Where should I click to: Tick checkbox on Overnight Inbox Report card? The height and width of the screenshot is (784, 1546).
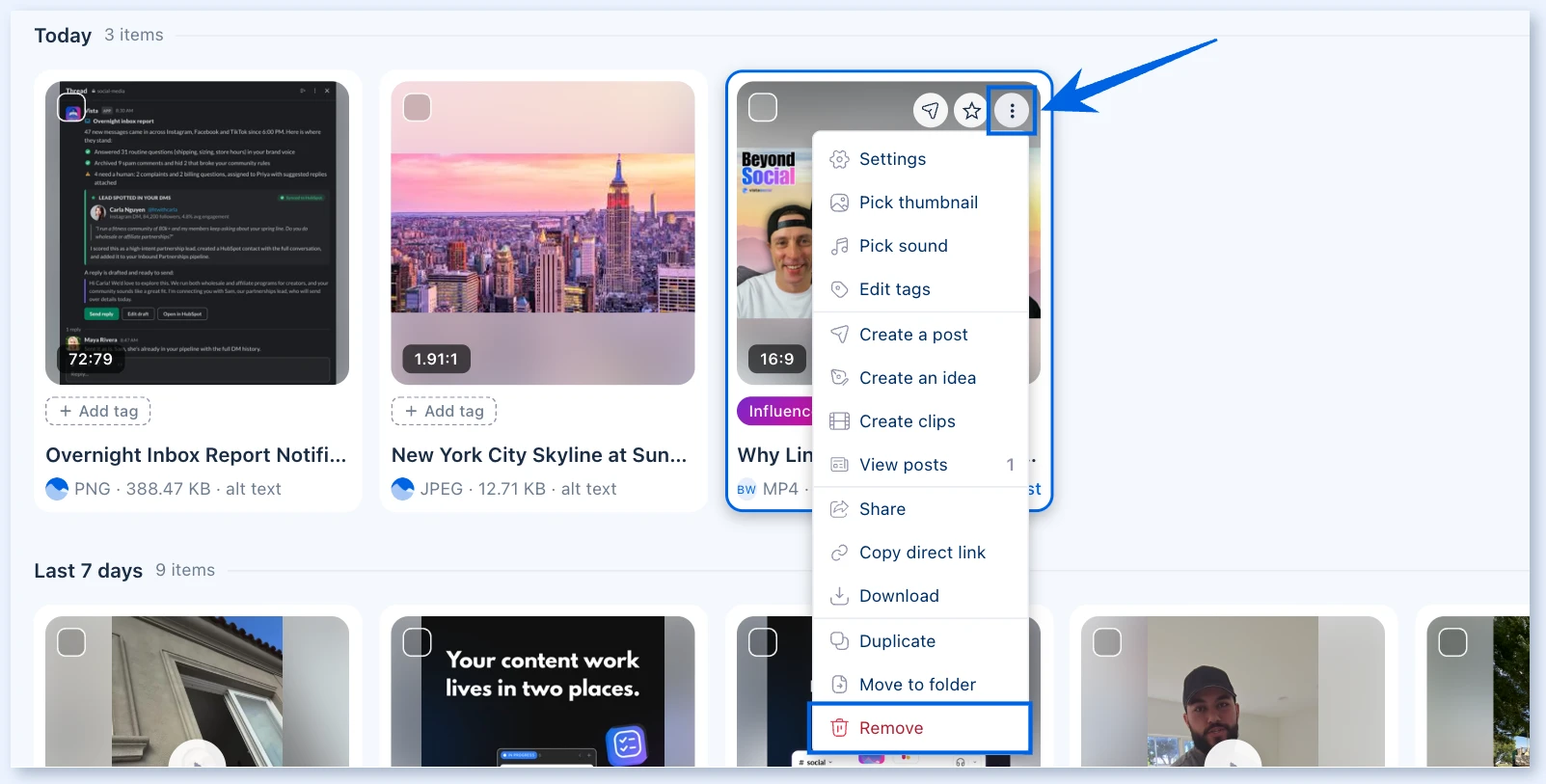pos(71,107)
